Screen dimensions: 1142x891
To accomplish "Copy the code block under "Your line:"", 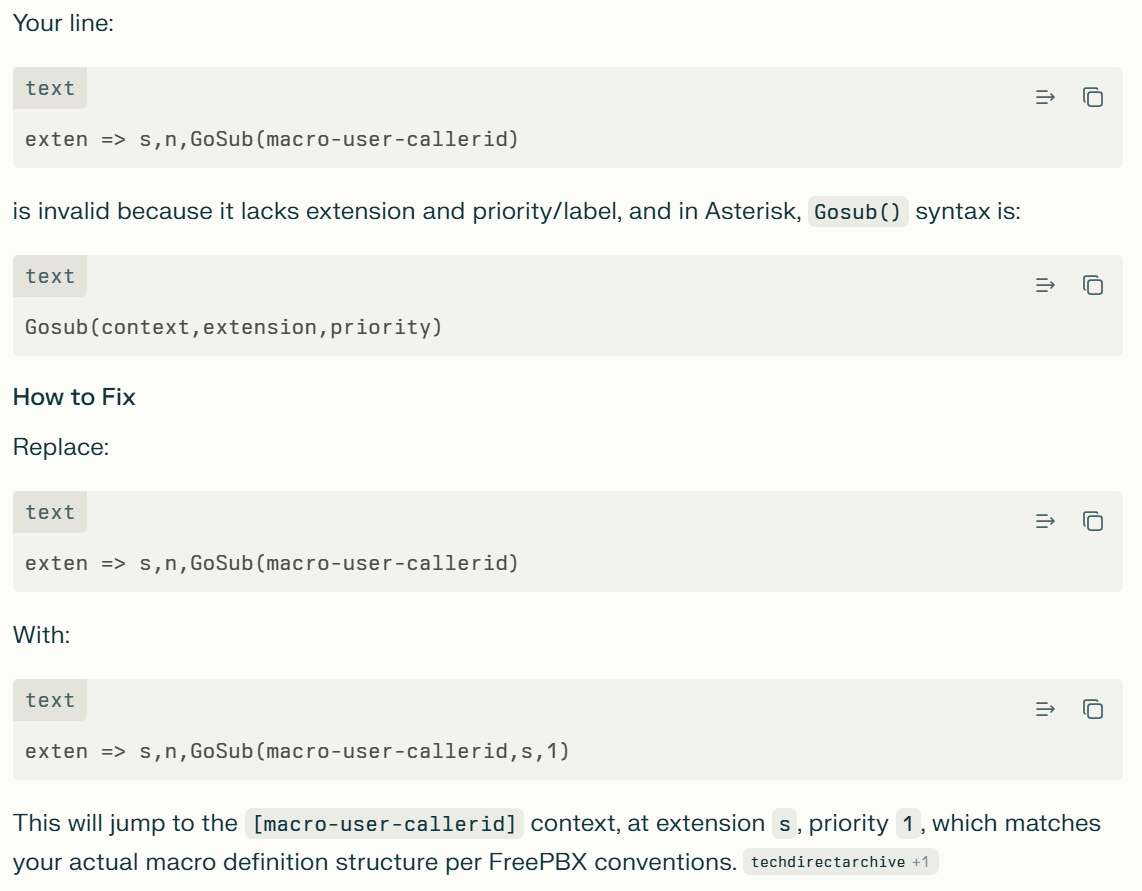I will (x=1093, y=97).
